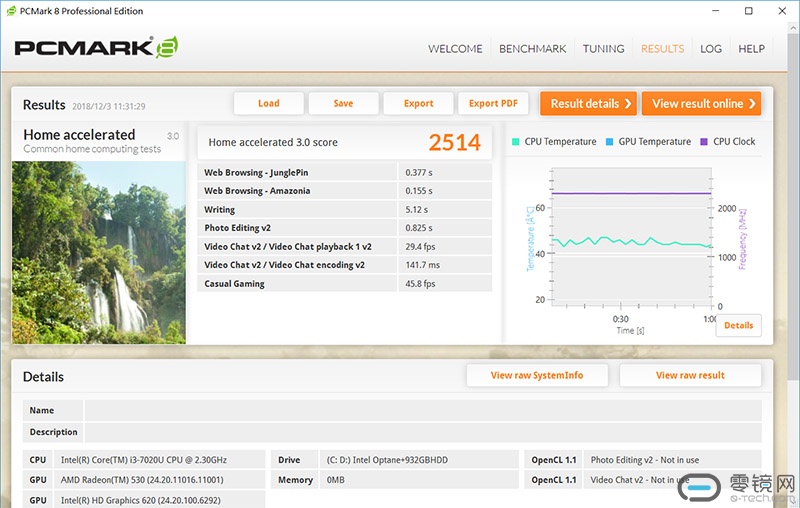Image resolution: width=800 pixels, height=508 pixels.
Task: Select the RESULTS tab
Action: pos(662,49)
